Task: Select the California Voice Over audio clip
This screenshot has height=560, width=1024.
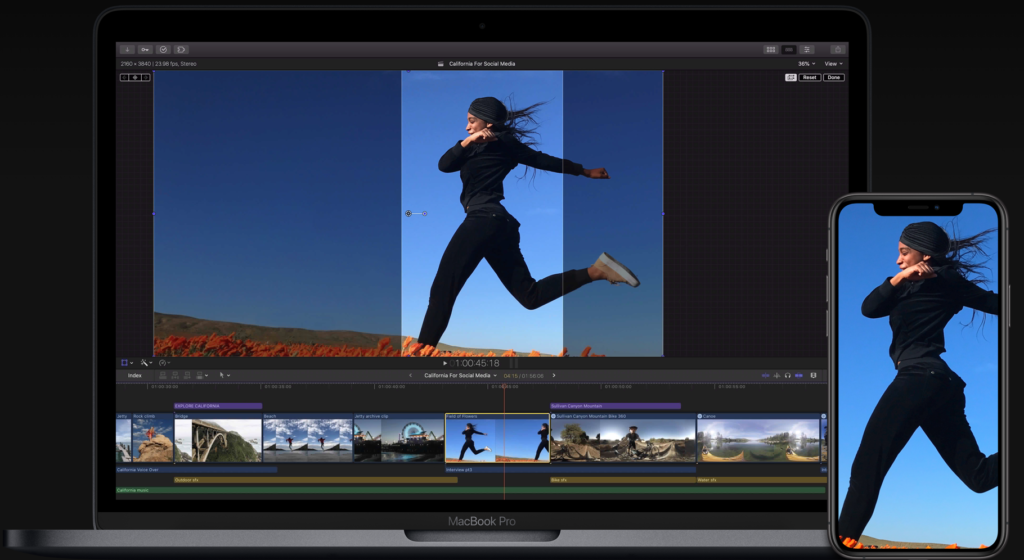Action: click(x=197, y=469)
